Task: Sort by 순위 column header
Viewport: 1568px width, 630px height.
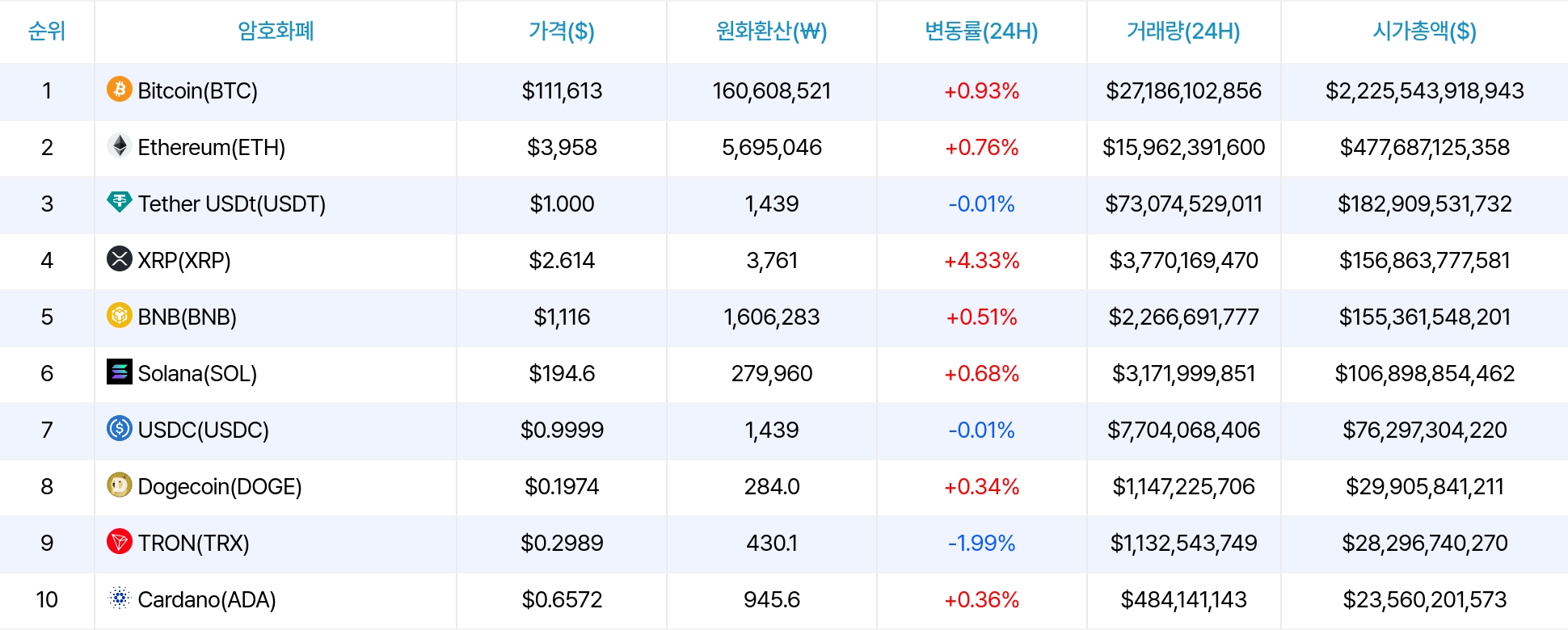Action: click(x=47, y=31)
